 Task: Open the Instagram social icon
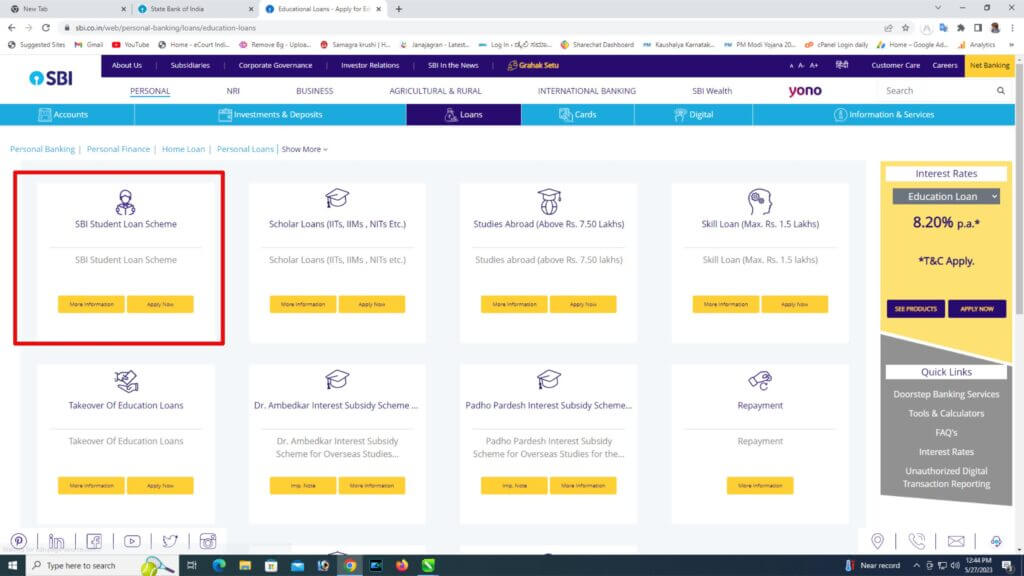pos(208,541)
